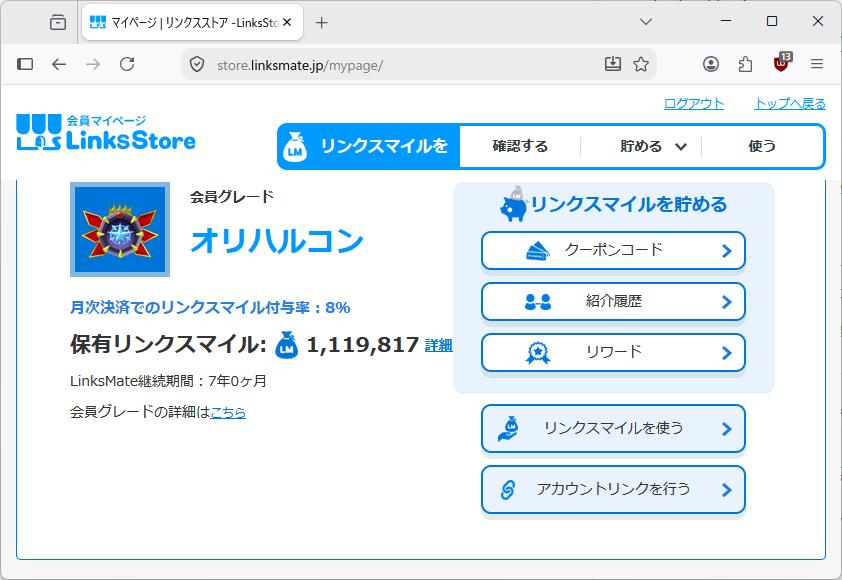This screenshot has width=842, height=580.
Task: Open the list all tabs dropdown
Action: point(646,22)
